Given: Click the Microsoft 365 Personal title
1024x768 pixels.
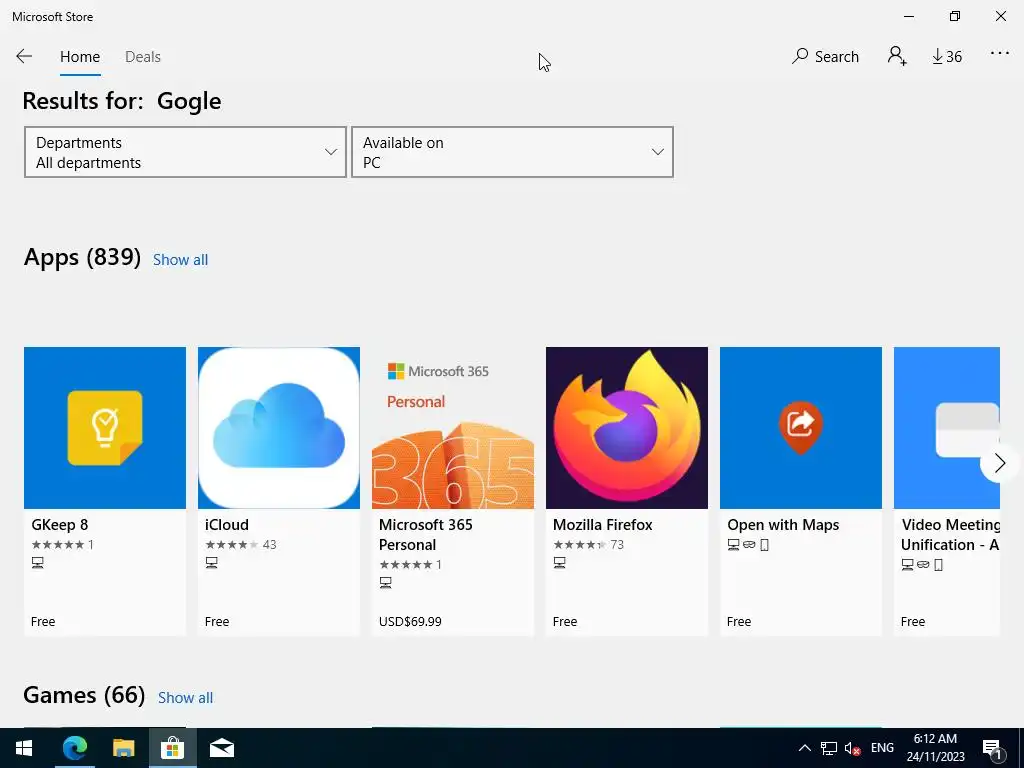Looking at the screenshot, I should pos(425,535).
